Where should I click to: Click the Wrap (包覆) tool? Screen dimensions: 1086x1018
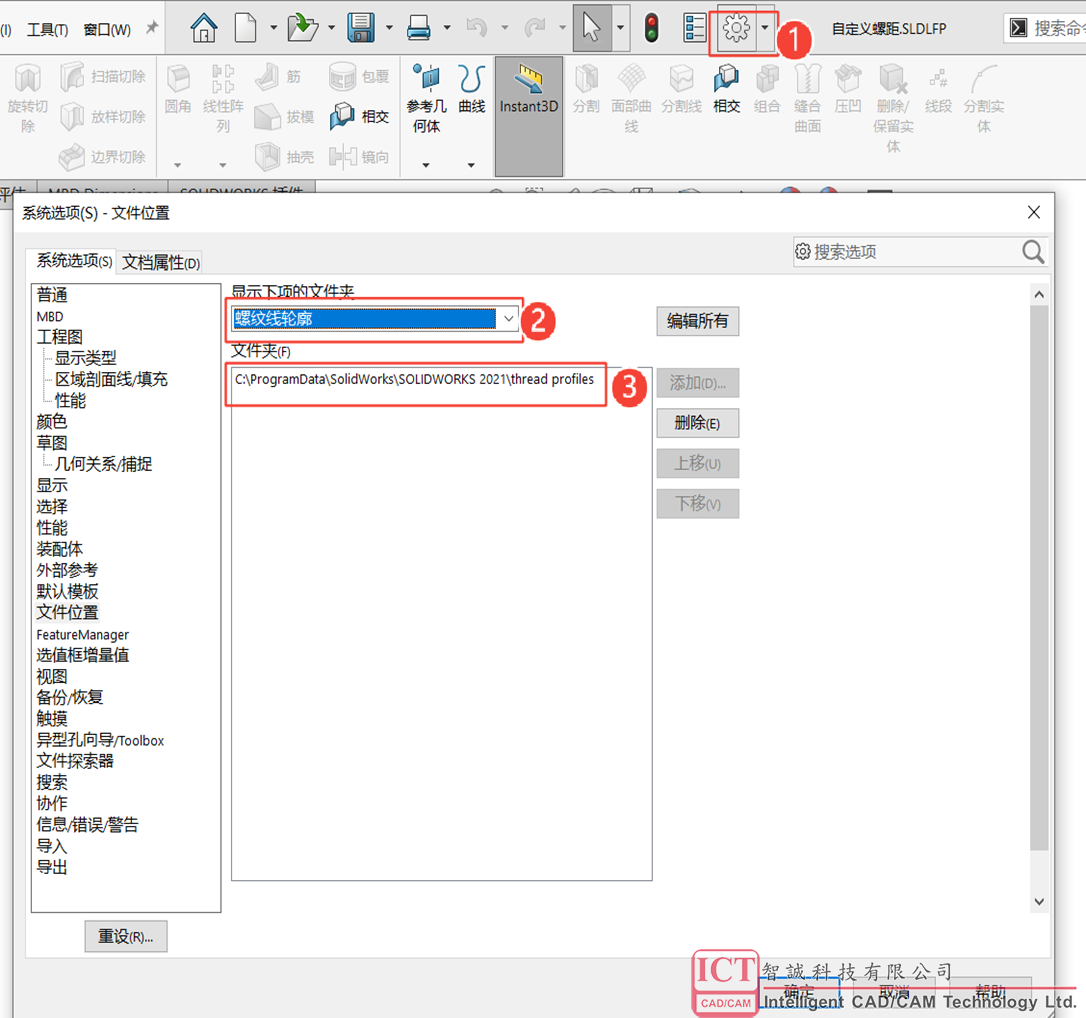[359, 77]
